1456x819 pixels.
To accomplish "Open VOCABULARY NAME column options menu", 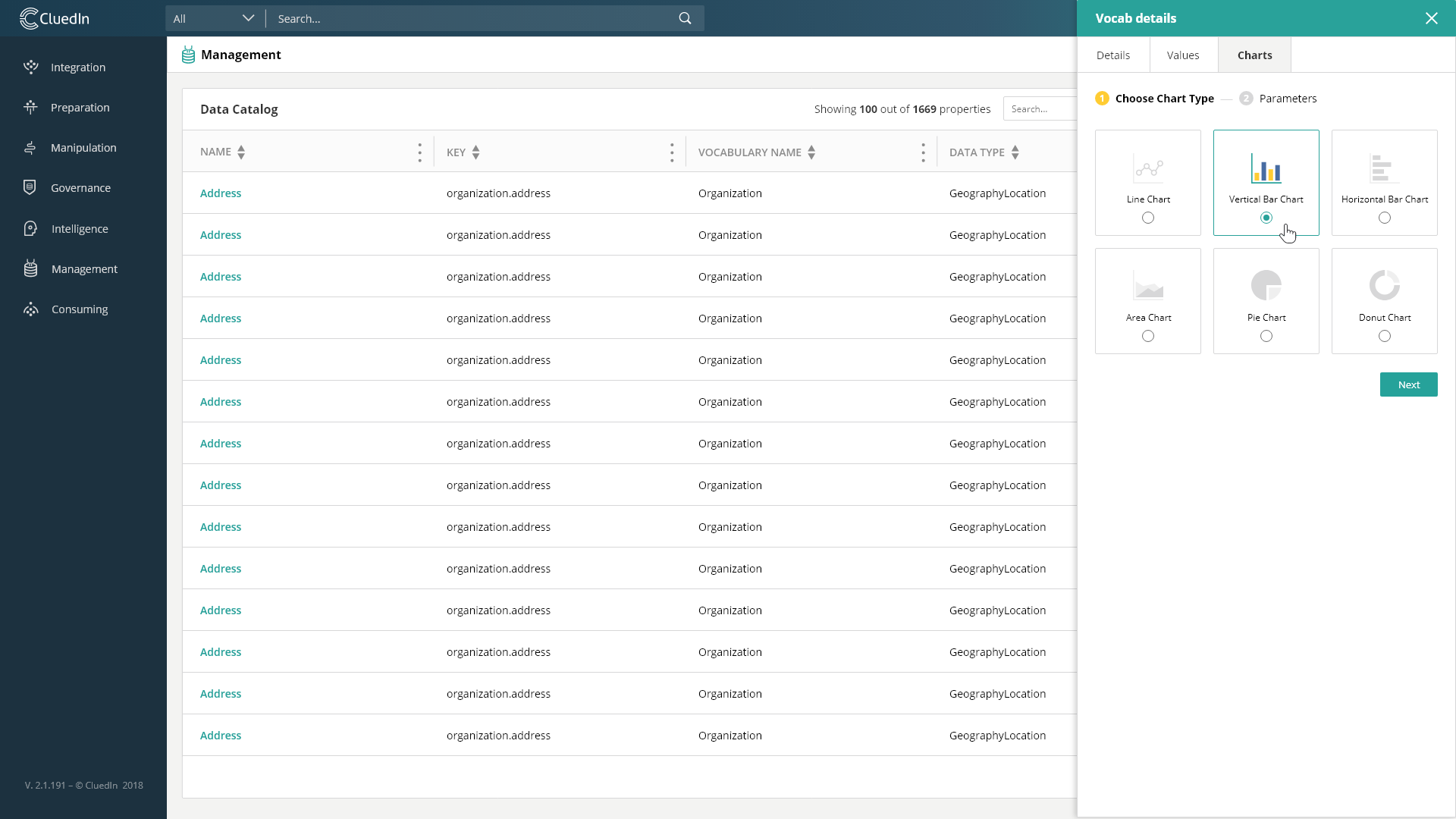I will click(x=923, y=152).
